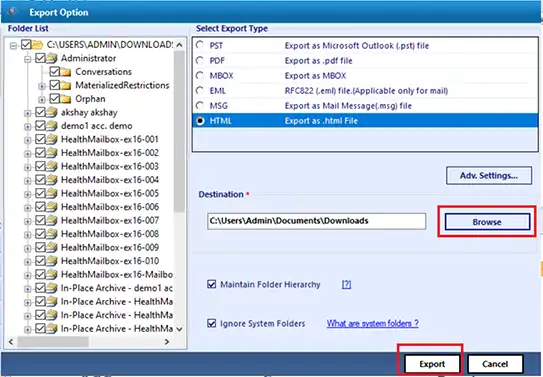Click the Destination path input field
Screen dimensions: 543x377
(x=316, y=221)
